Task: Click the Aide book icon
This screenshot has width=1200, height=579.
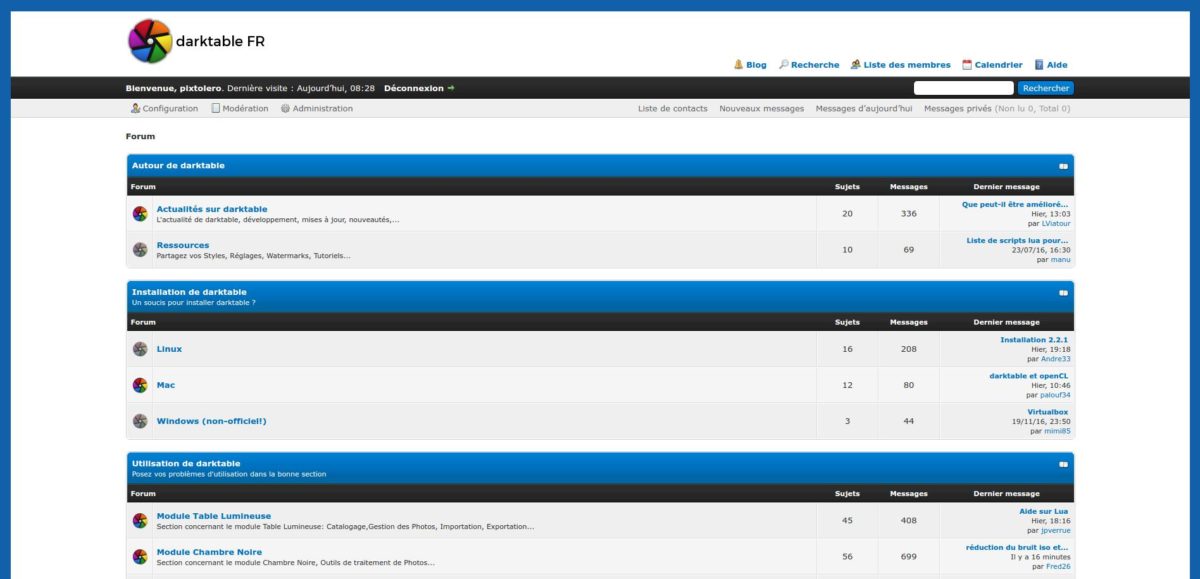Action: (x=1039, y=65)
